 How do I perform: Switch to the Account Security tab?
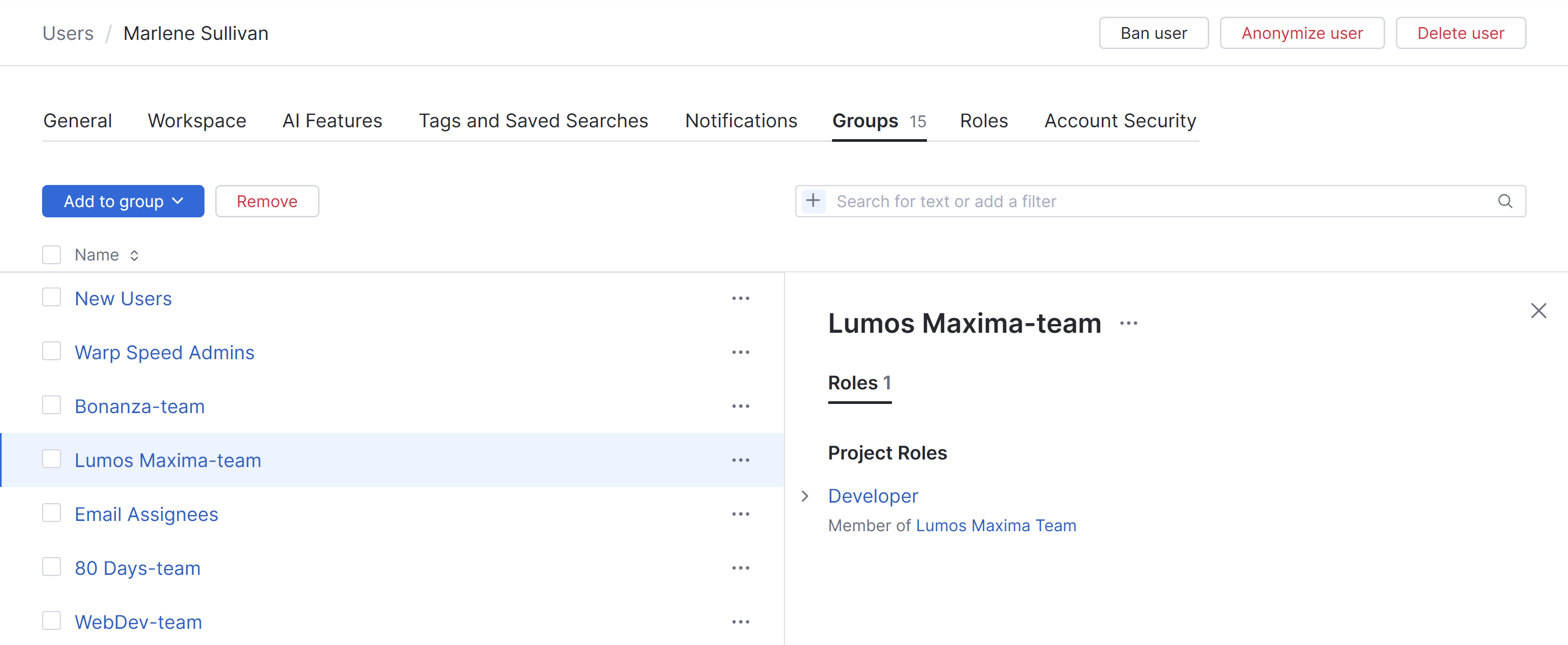pyautogui.click(x=1120, y=120)
